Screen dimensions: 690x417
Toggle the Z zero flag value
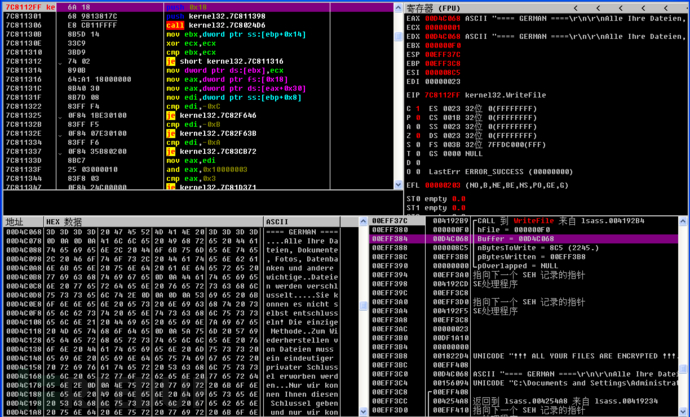point(418,135)
